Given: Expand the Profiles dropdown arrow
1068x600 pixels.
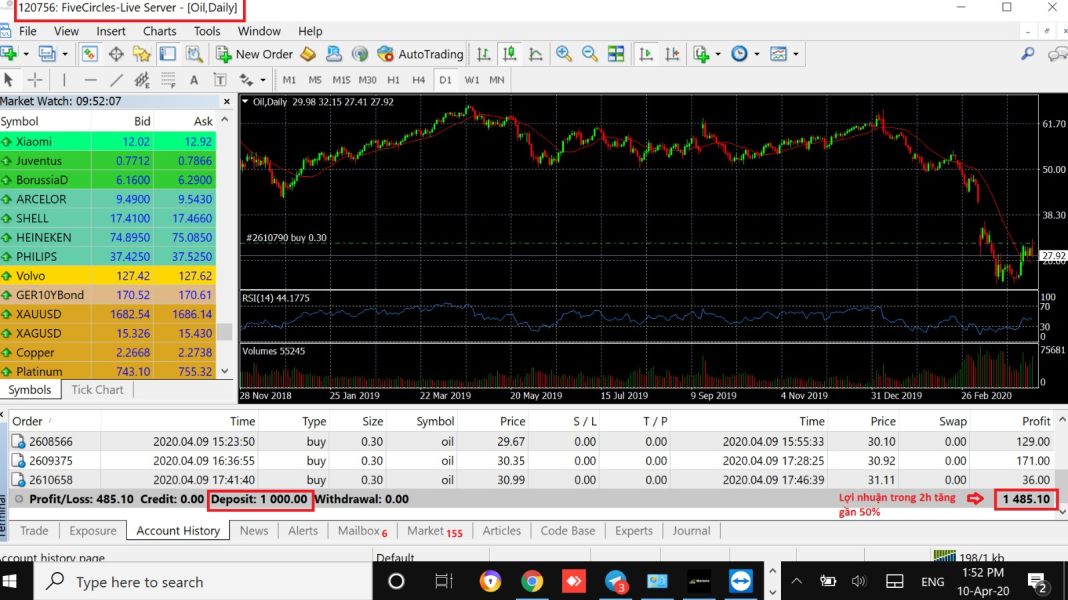Looking at the screenshot, I should [65, 54].
